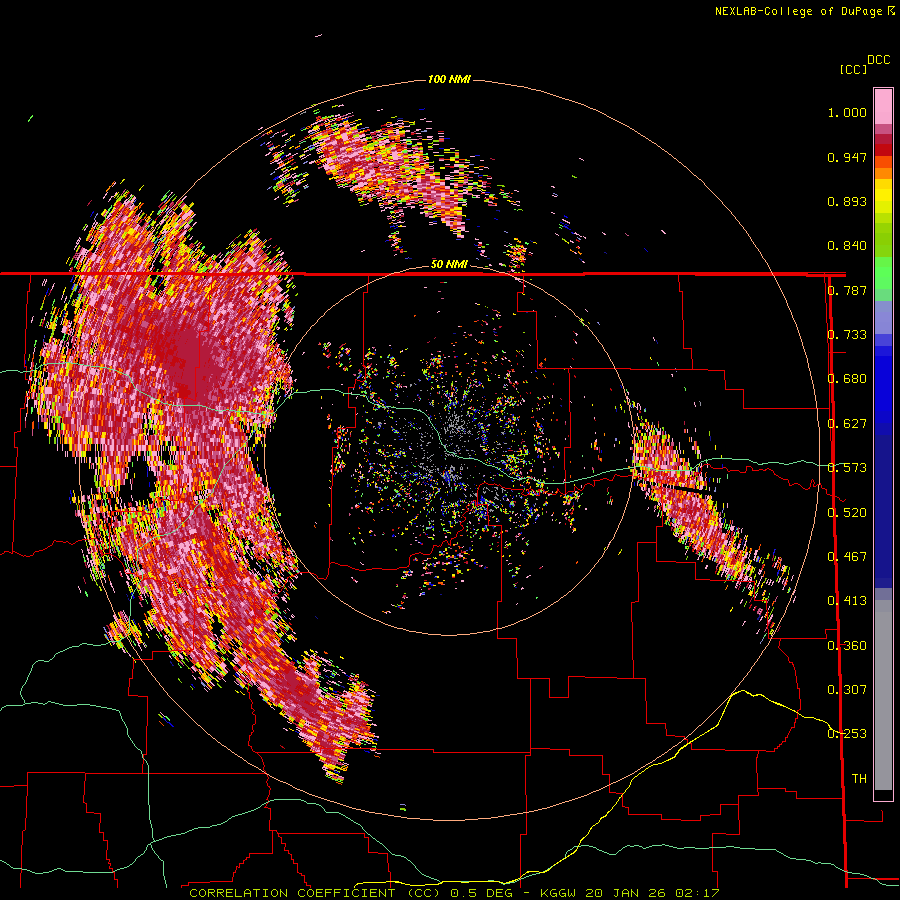The height and width of the screenshot is (900, 900).
Task: Click the 02:17 timestamp
Action: click(x=697, y=893)
